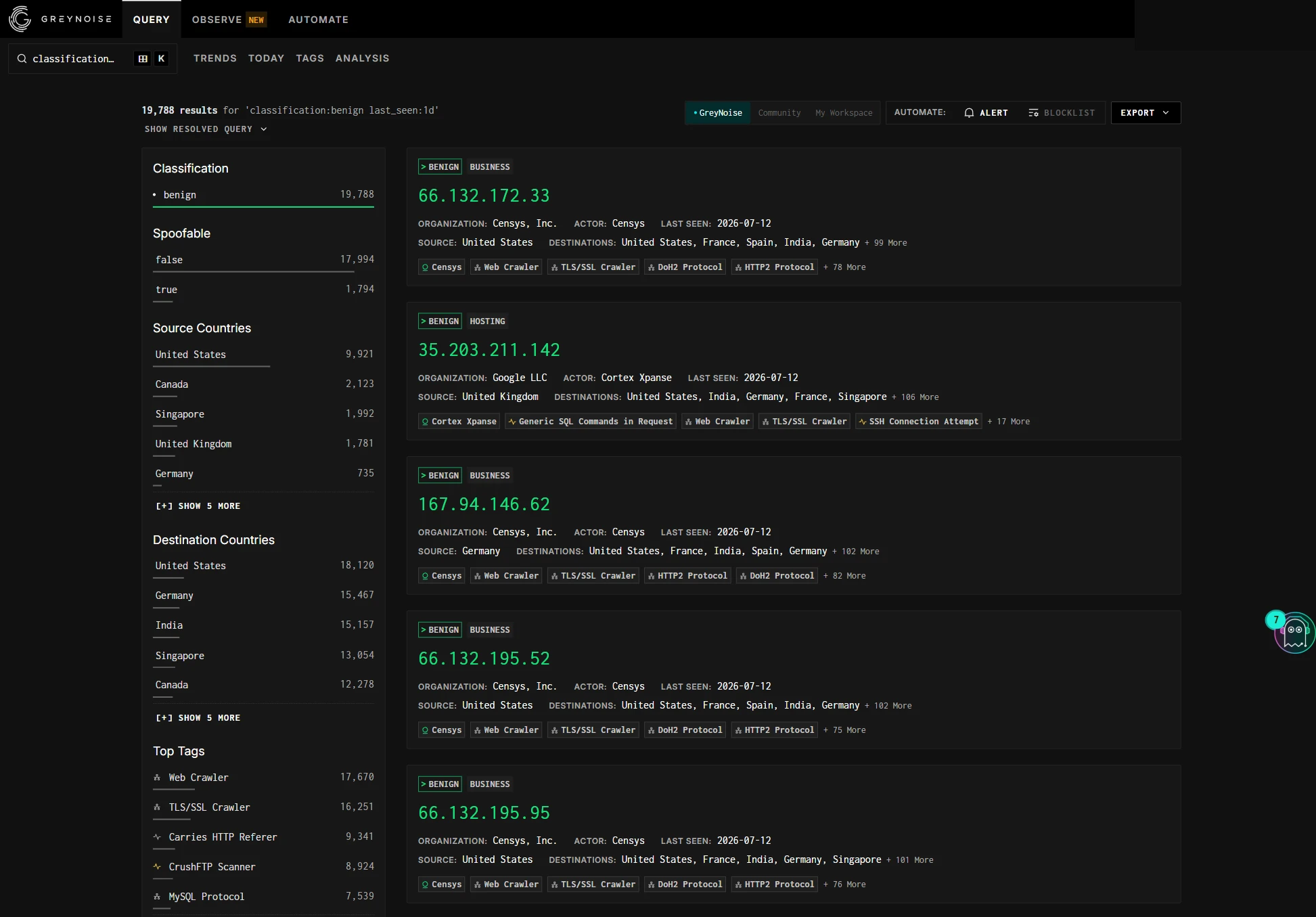The image size is (1316, 917).
Task: Expand + 99 More destinations on 66.132.172.33
Action: [x=886, y=243]
